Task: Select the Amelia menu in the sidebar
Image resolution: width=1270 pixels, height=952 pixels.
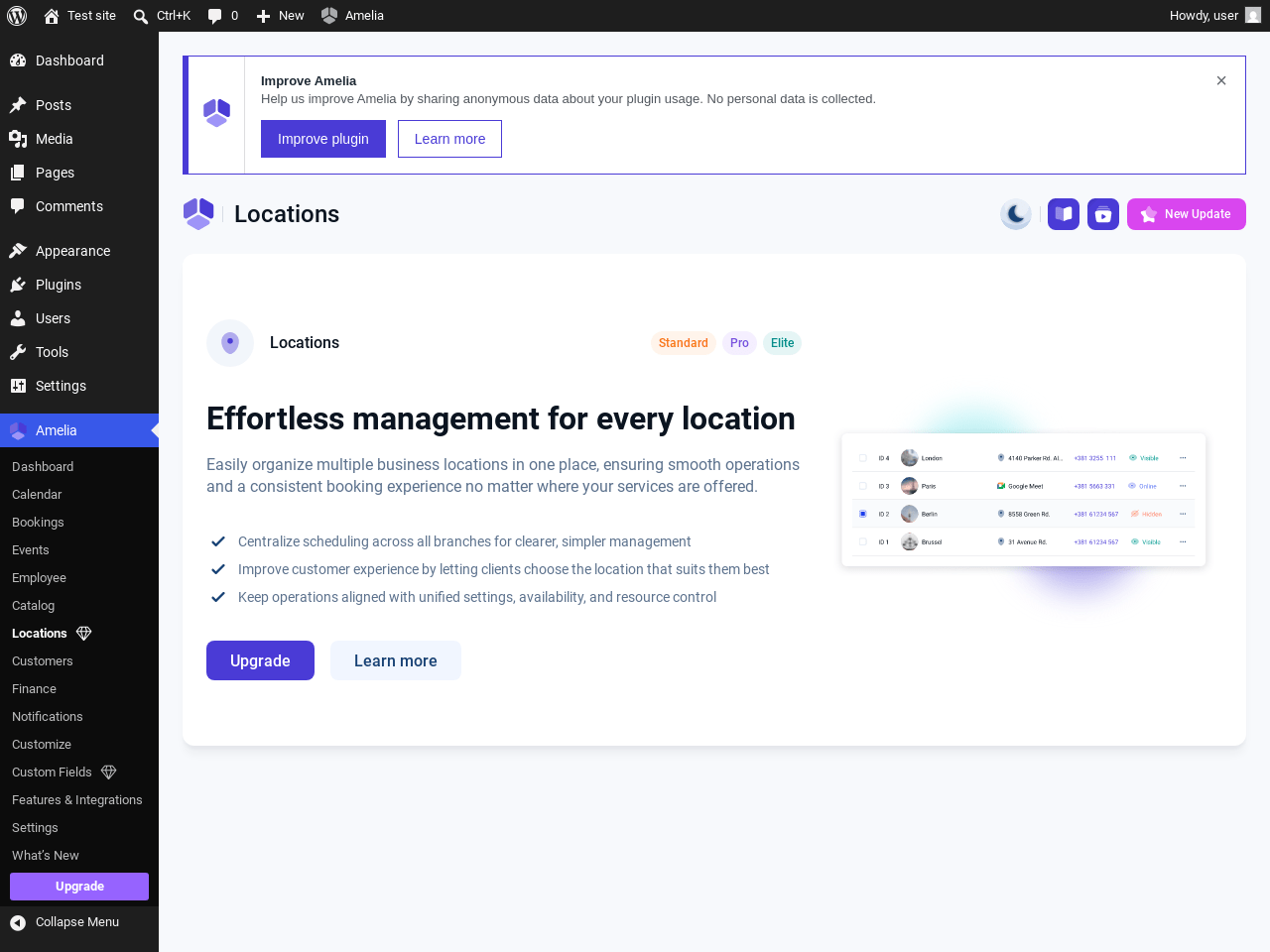Action: (x=79, y=430)
